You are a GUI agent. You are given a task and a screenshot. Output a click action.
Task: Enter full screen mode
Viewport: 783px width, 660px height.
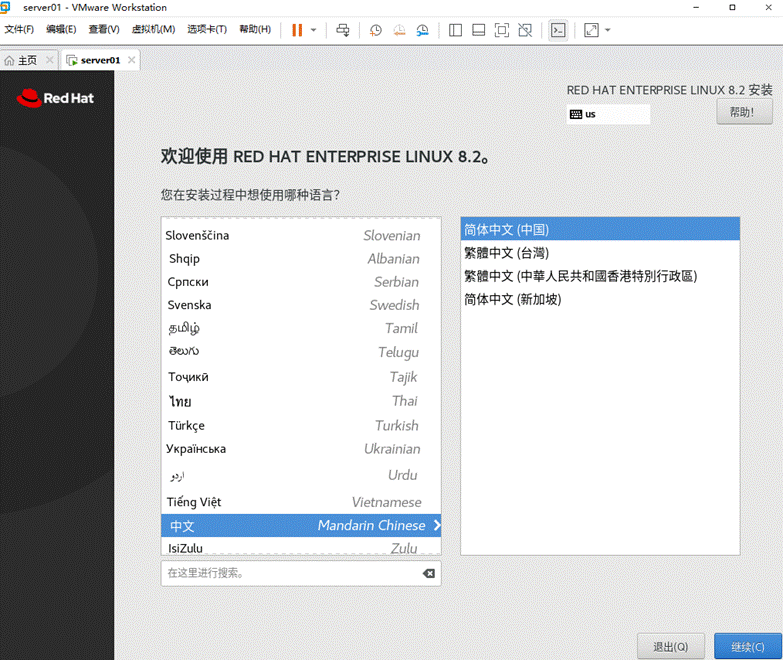coord(502,30)
